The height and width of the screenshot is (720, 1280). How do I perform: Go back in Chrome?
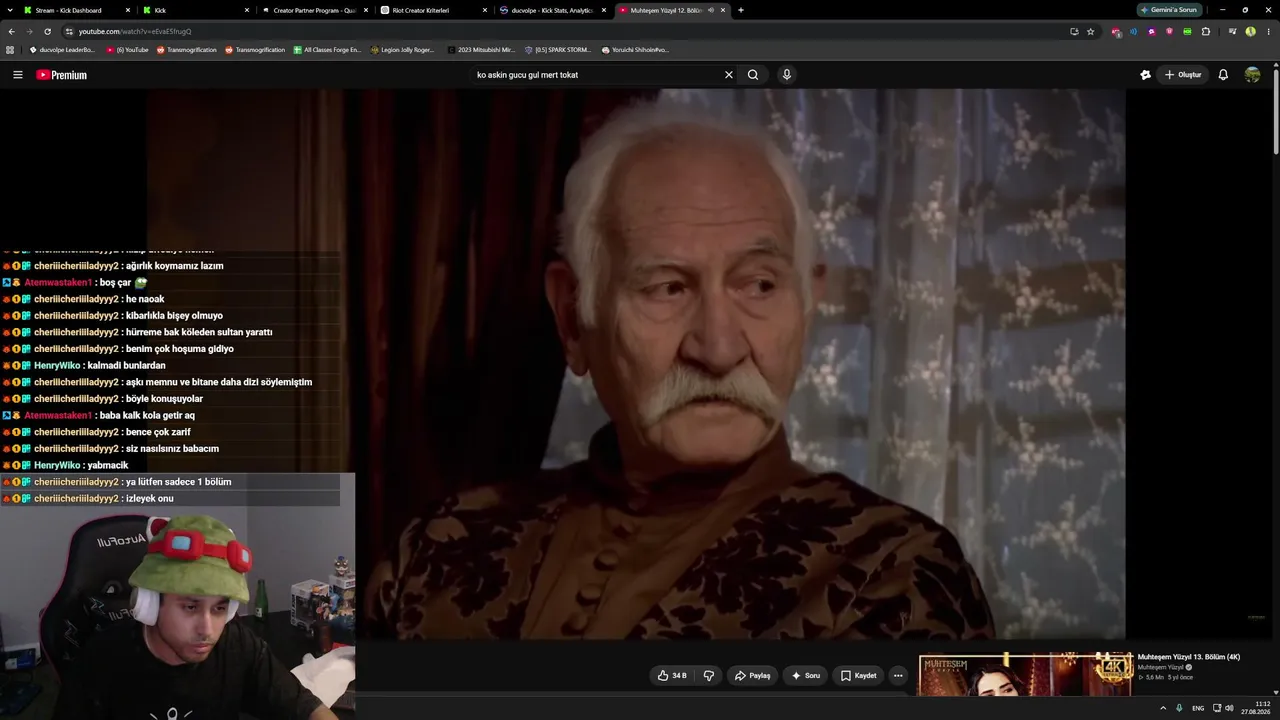[x=11, y=31]
